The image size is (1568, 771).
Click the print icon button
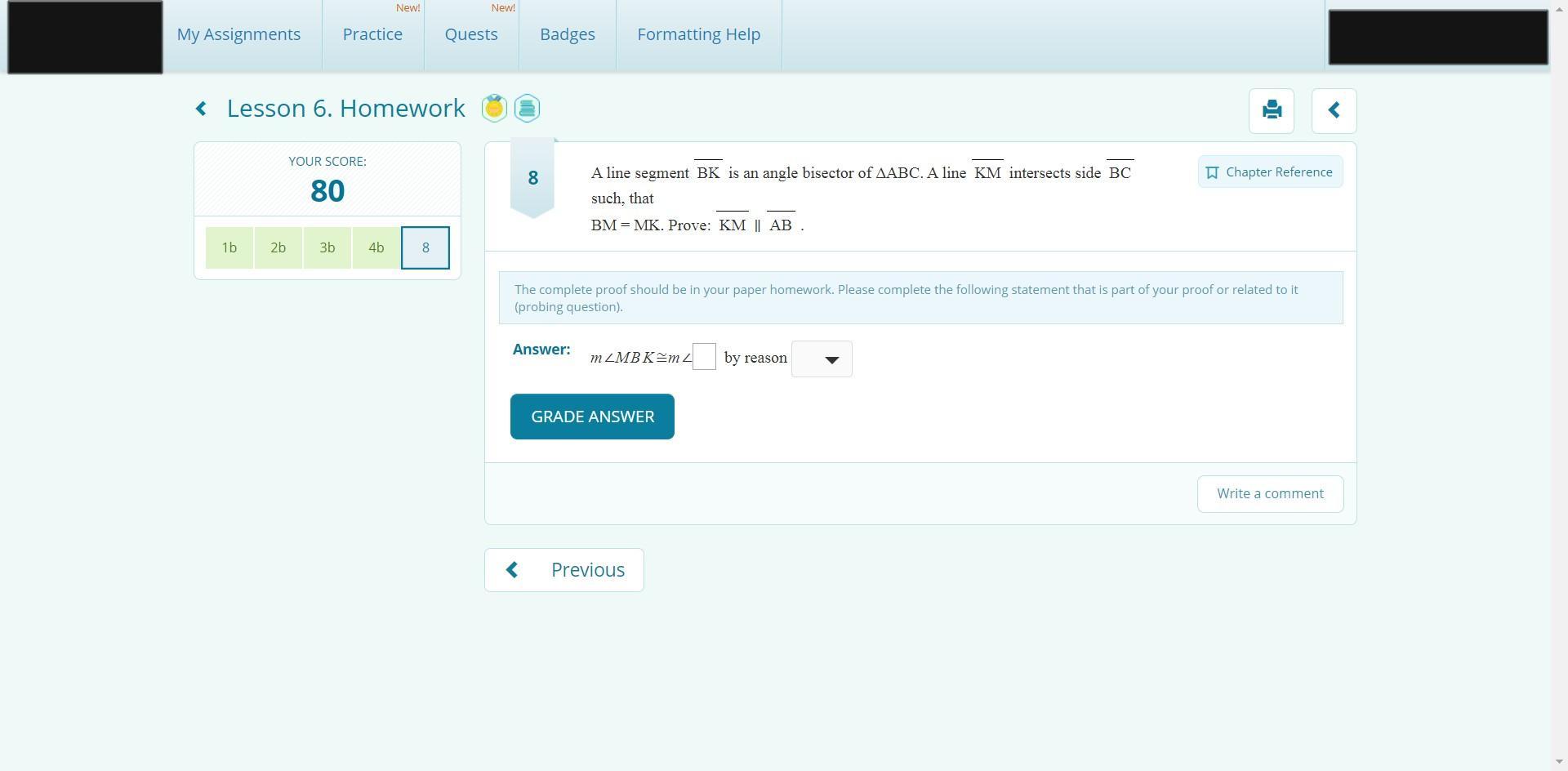click(1272, 110)
